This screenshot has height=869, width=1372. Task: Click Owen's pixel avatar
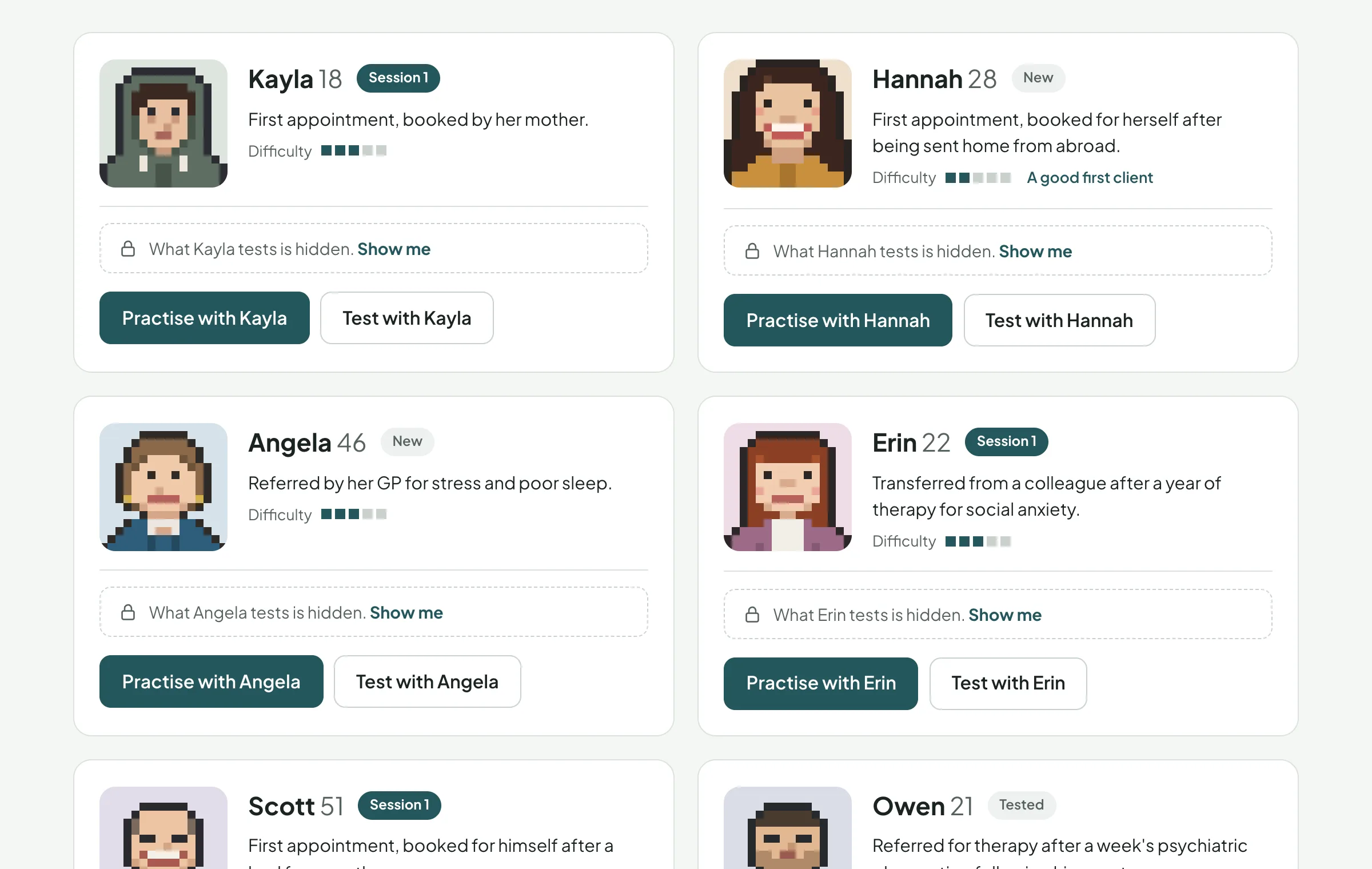coord(788,828)
